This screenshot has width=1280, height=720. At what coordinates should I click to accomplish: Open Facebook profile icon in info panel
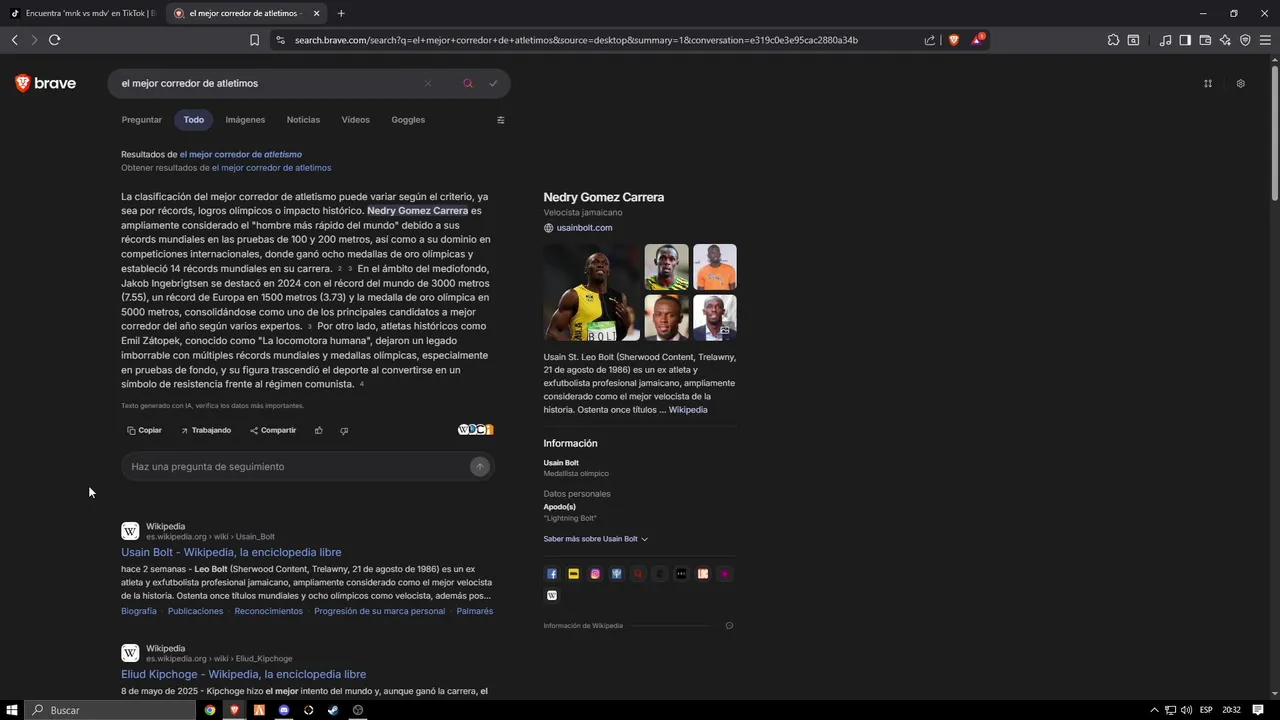[x=551, y=574]
